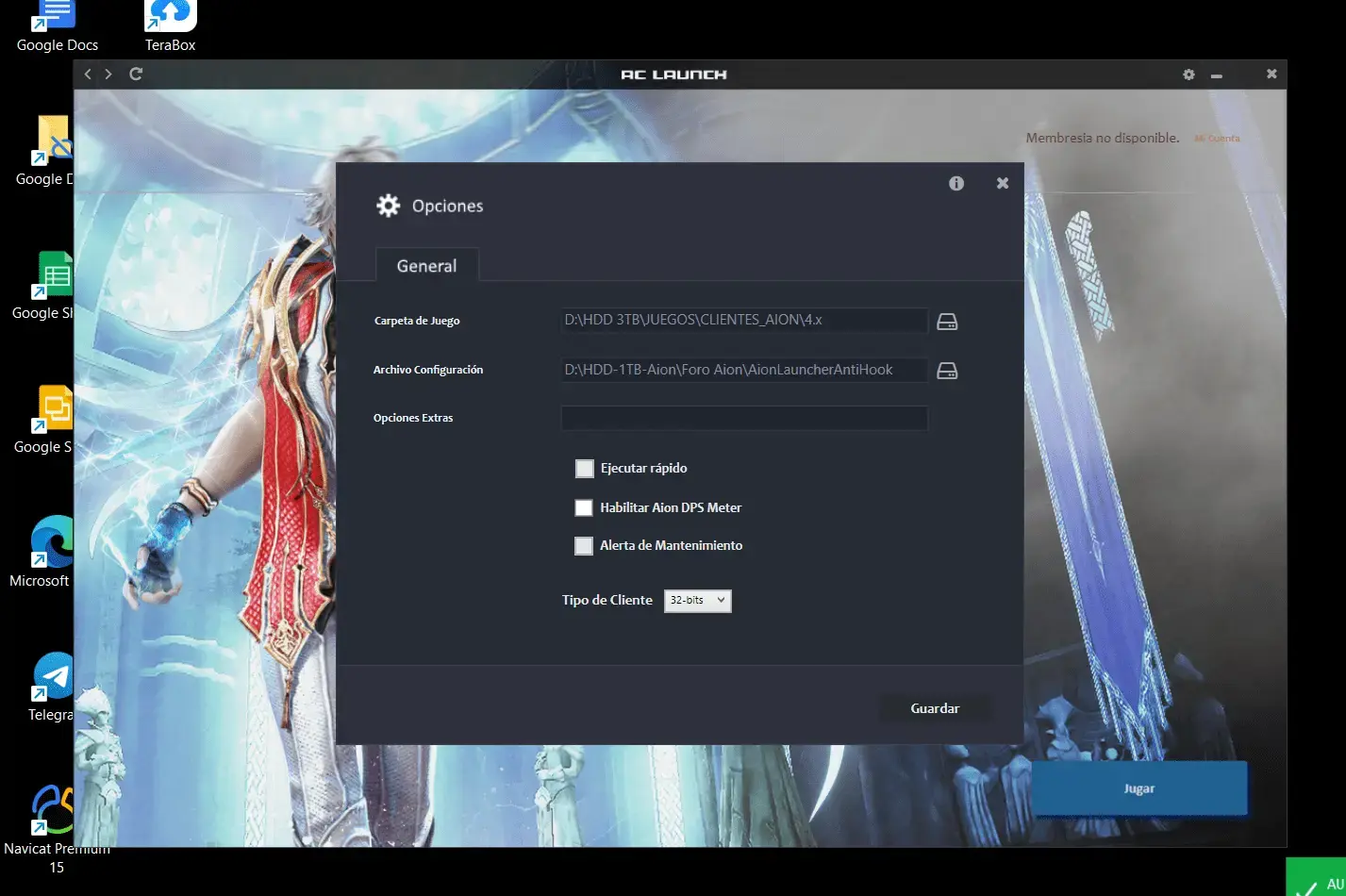Open the Google Docs desktop shortcut

coord(58,26)
